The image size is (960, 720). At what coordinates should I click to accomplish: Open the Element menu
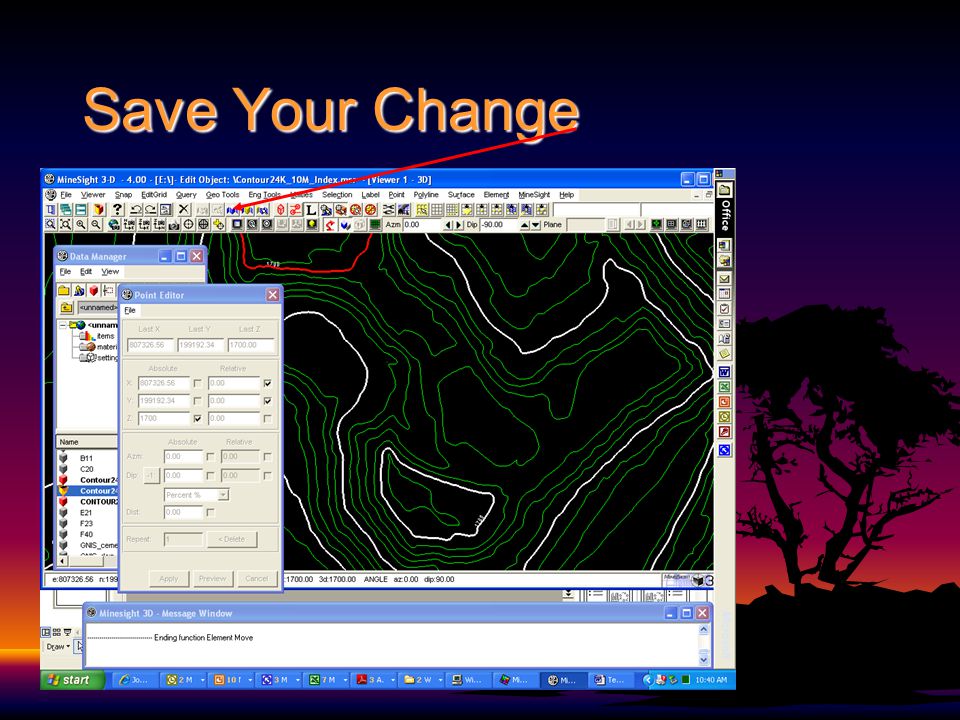(496, 195)
